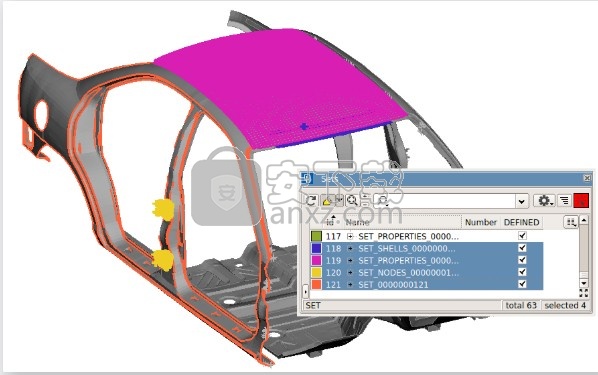Click the DEFINED column header
This screenshot has height=375, width=598.
pos(521,222)
